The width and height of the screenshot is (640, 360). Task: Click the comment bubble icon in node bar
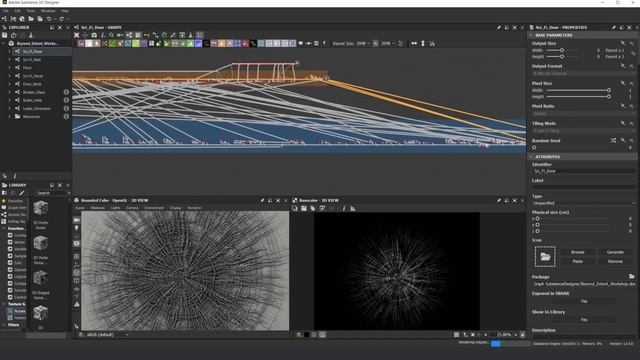point(301,43)
